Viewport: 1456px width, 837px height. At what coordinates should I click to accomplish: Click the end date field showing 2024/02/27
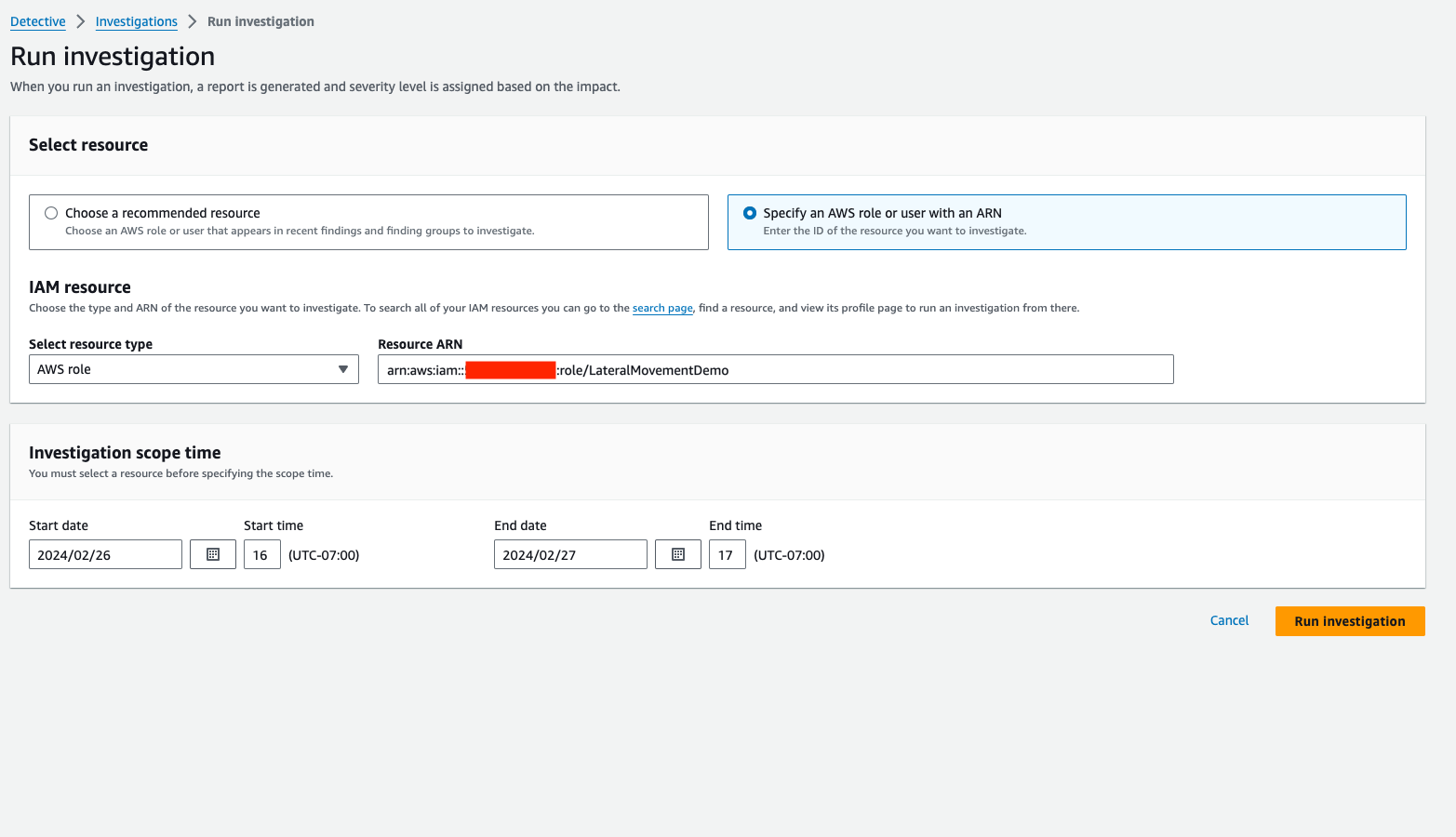(569, 553)
